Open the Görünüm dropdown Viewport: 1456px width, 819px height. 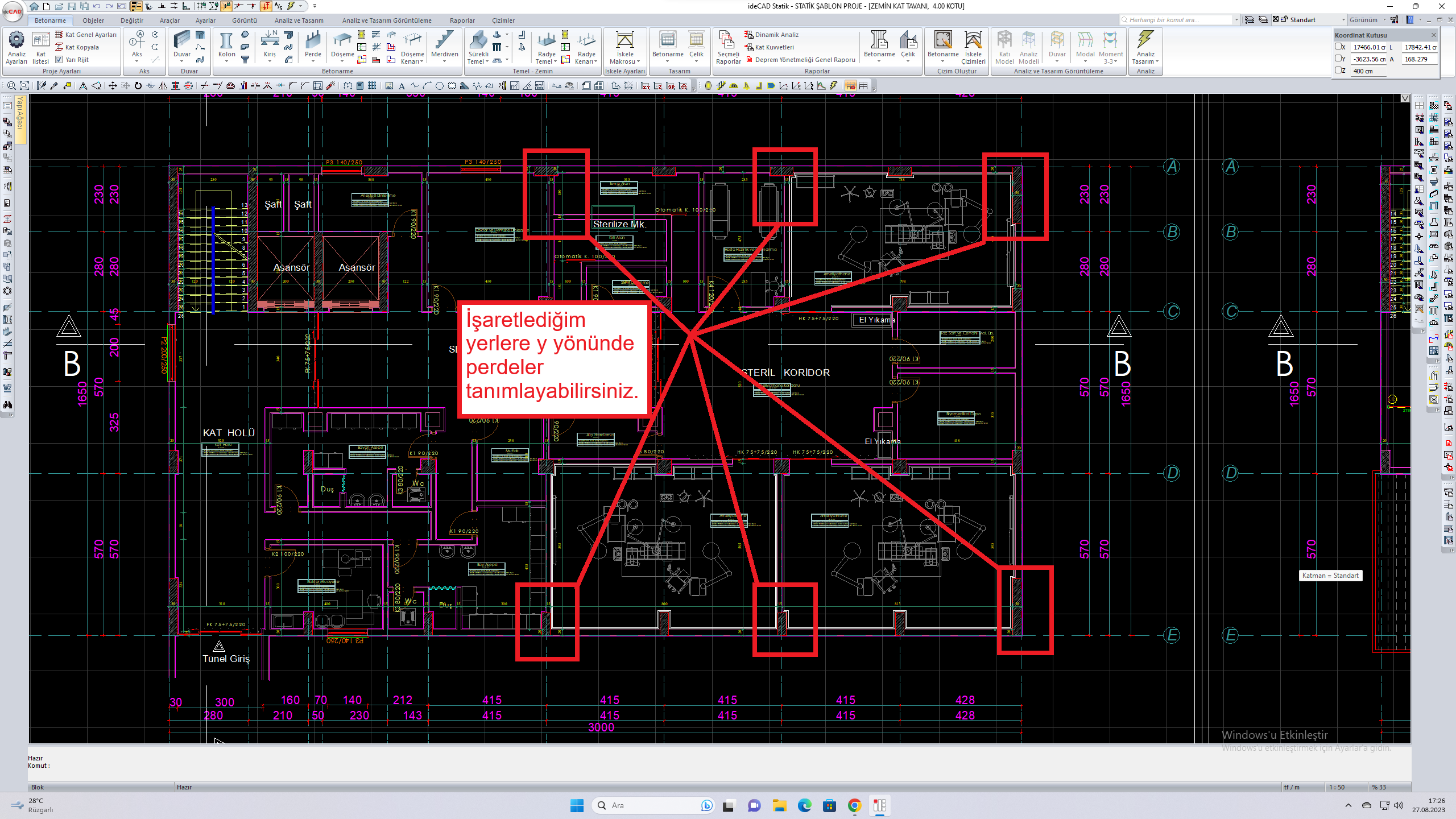pos(1367,20)
